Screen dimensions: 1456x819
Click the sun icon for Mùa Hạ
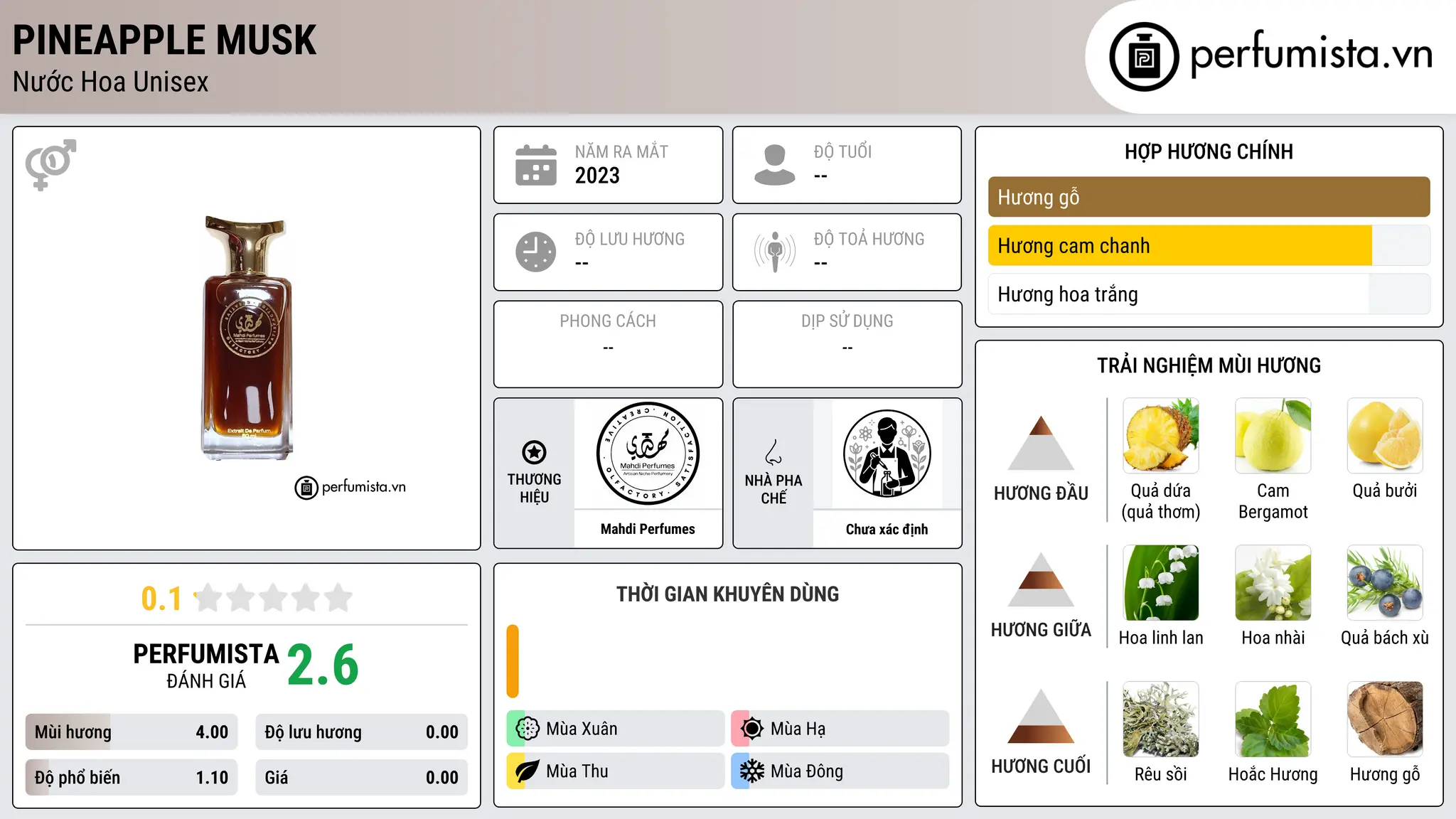coord(752,729)
